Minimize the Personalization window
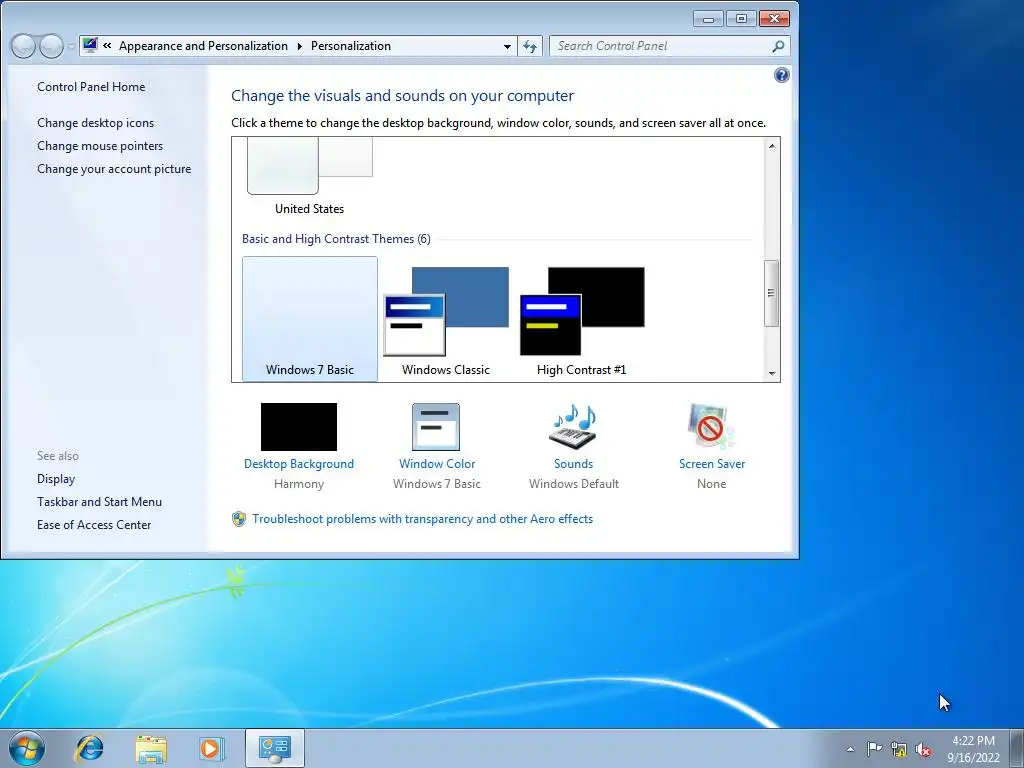1024x768 pixels. (x=708, y=19)
